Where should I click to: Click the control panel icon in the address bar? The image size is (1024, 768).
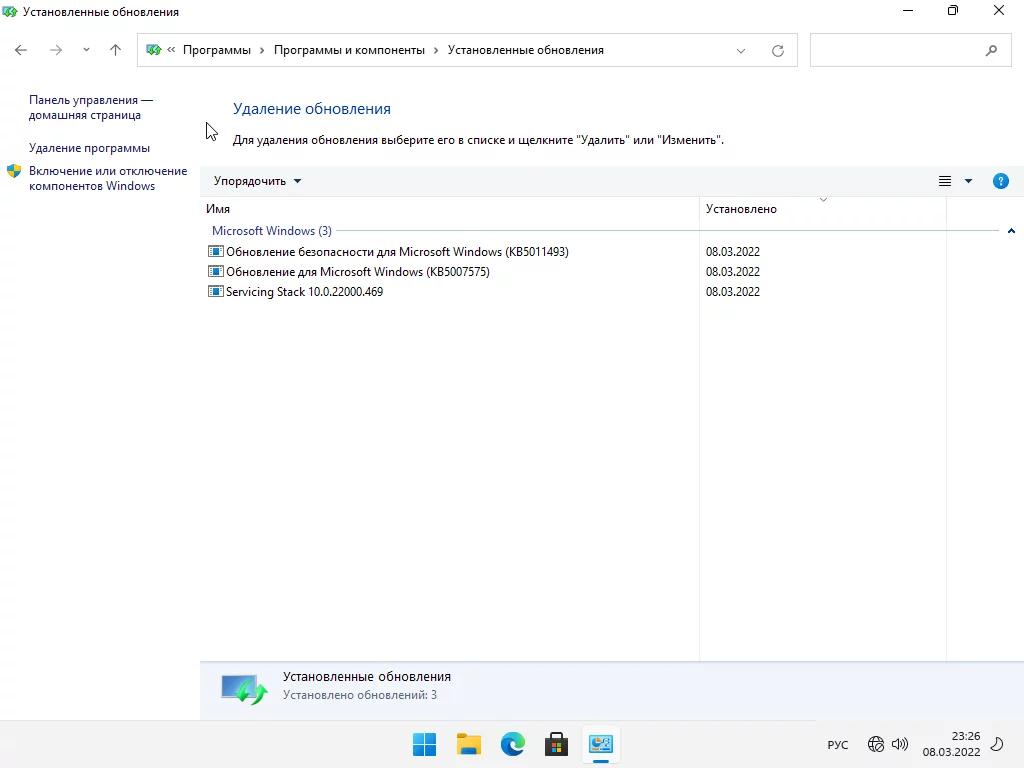[153, 50]
